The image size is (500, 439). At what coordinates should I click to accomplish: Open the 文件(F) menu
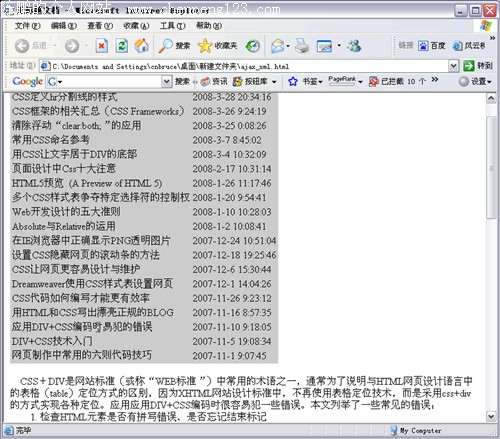pyautogui.click(x=27, y=26)
